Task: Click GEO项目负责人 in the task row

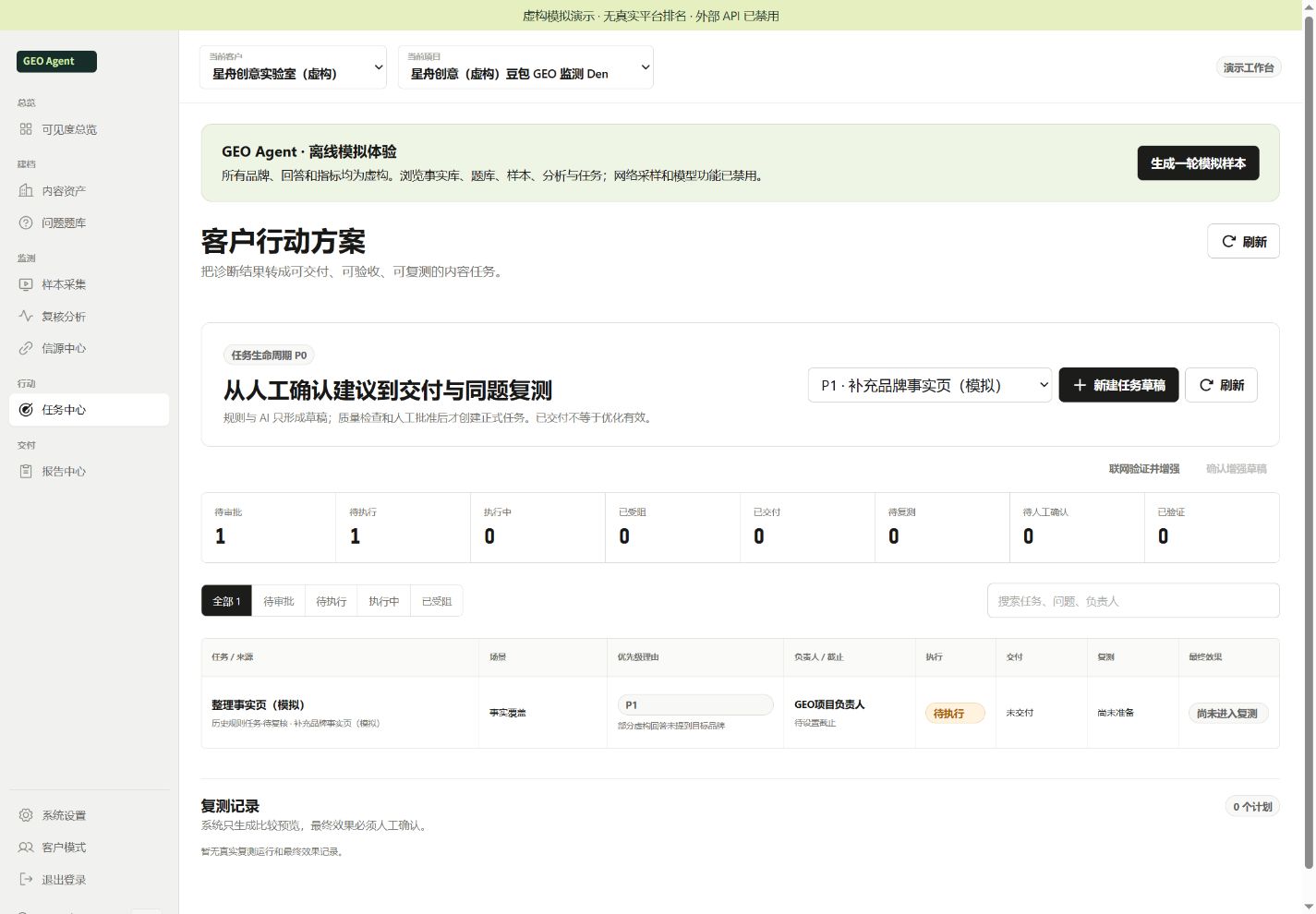Action: point(829,704)
